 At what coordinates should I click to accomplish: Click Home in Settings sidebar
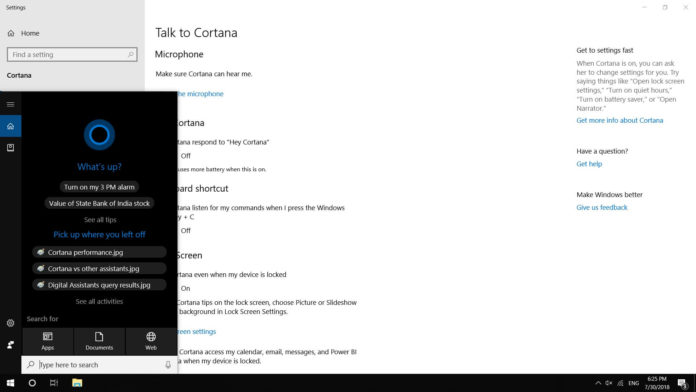30,33
